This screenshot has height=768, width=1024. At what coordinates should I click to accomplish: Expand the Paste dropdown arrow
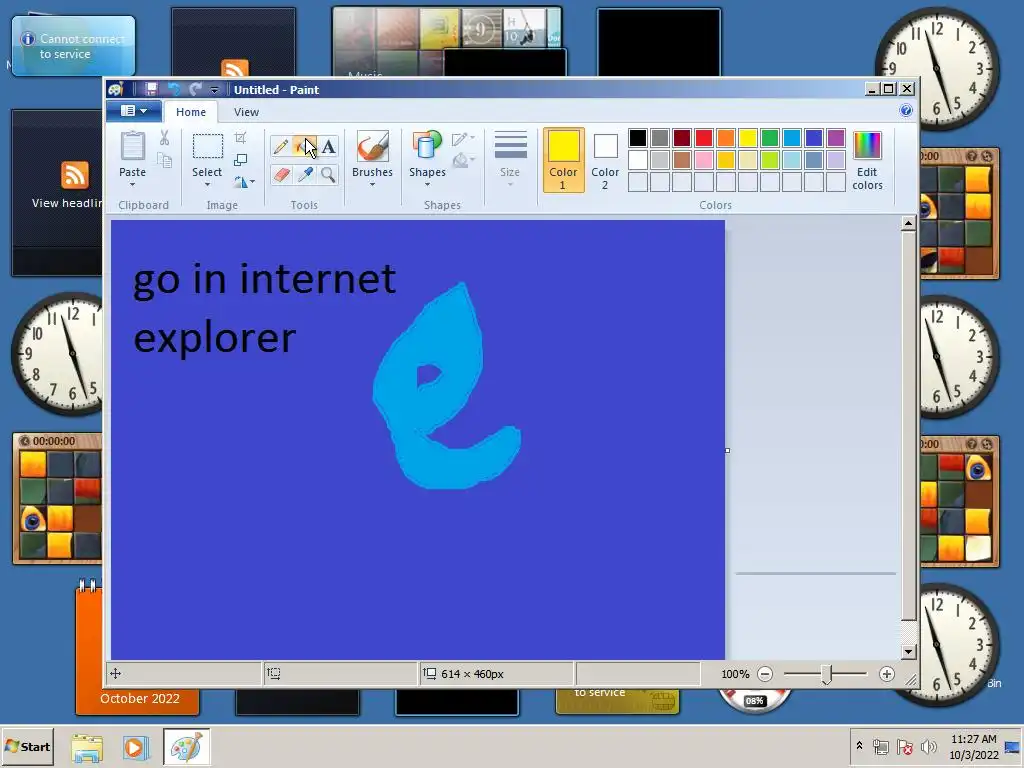133,185
